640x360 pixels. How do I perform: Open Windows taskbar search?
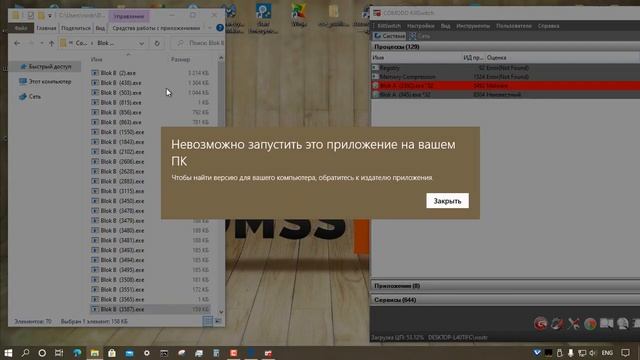[25, 353]
